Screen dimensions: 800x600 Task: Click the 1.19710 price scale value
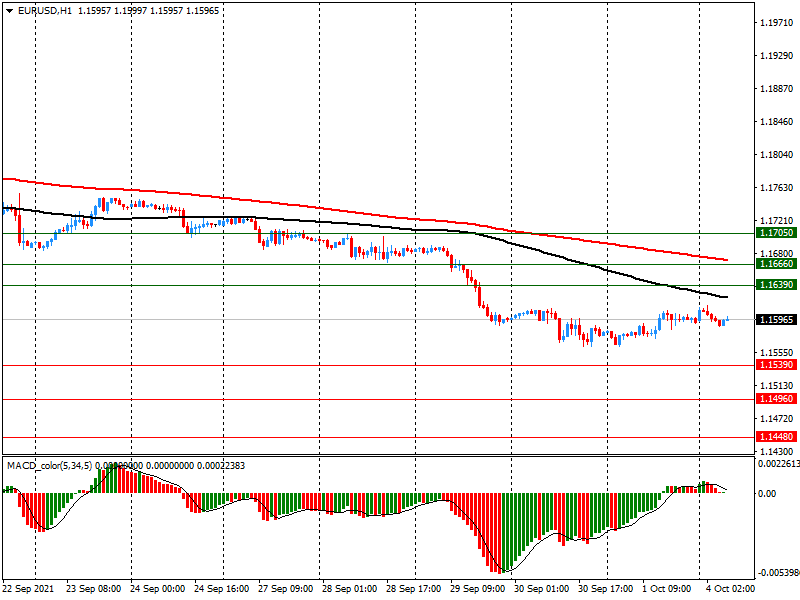[x=777, y=23]
